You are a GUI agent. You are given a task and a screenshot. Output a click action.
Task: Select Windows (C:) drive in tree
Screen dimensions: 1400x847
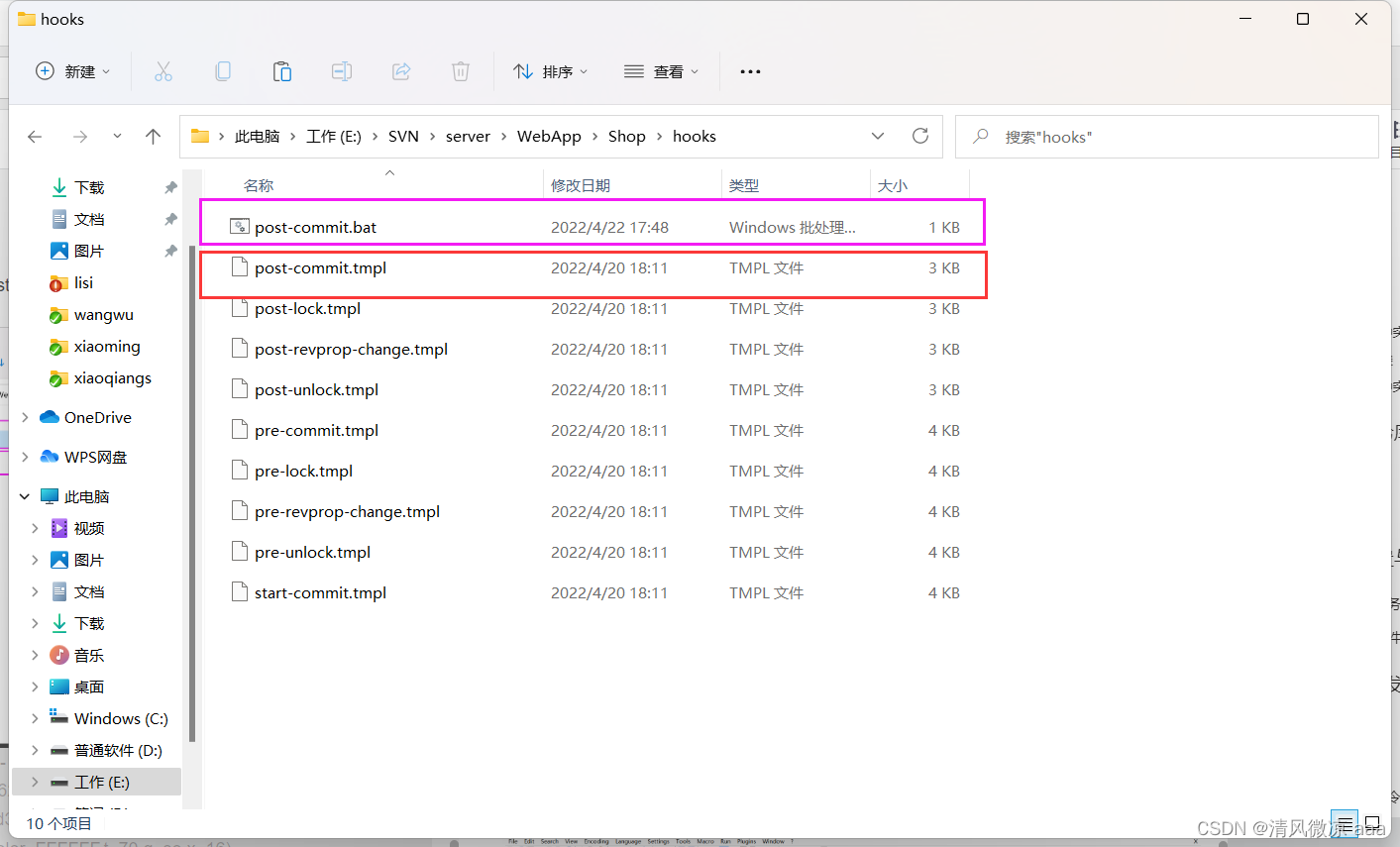pyautogui.click(x=121, y=718)
